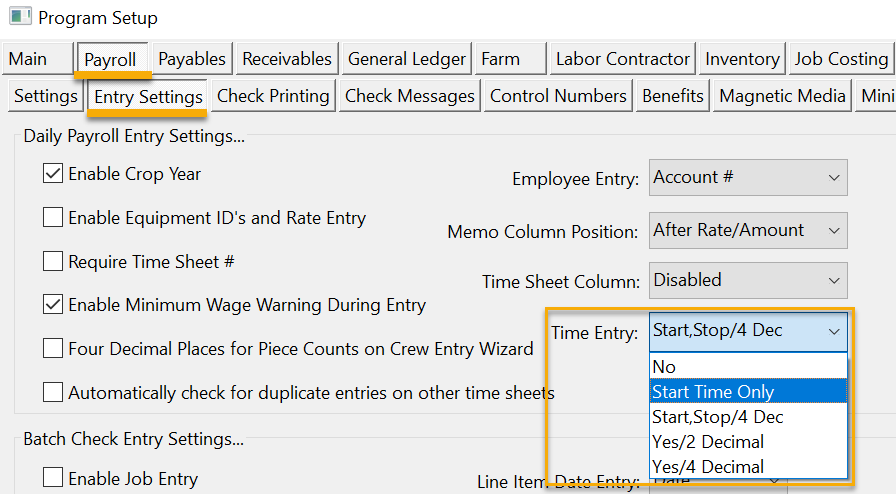Open the Employee Entry dropdown
The height and width of the screenshot is (494, 896).
tap(748, 178)
